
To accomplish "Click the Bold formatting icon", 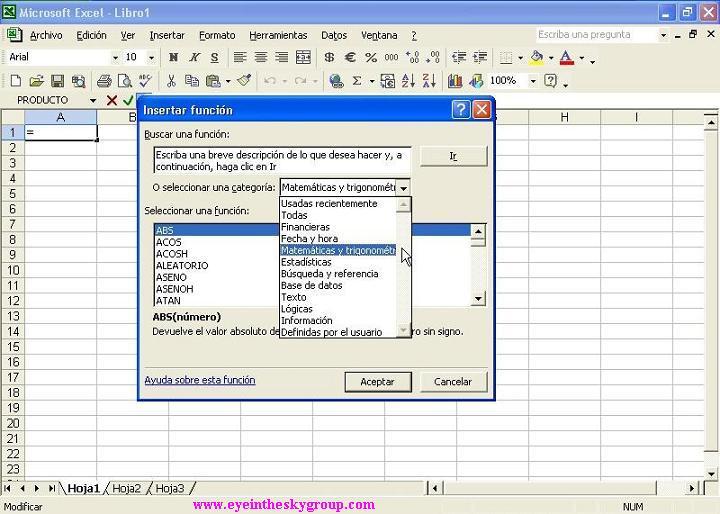I will (x=174, y=58).
